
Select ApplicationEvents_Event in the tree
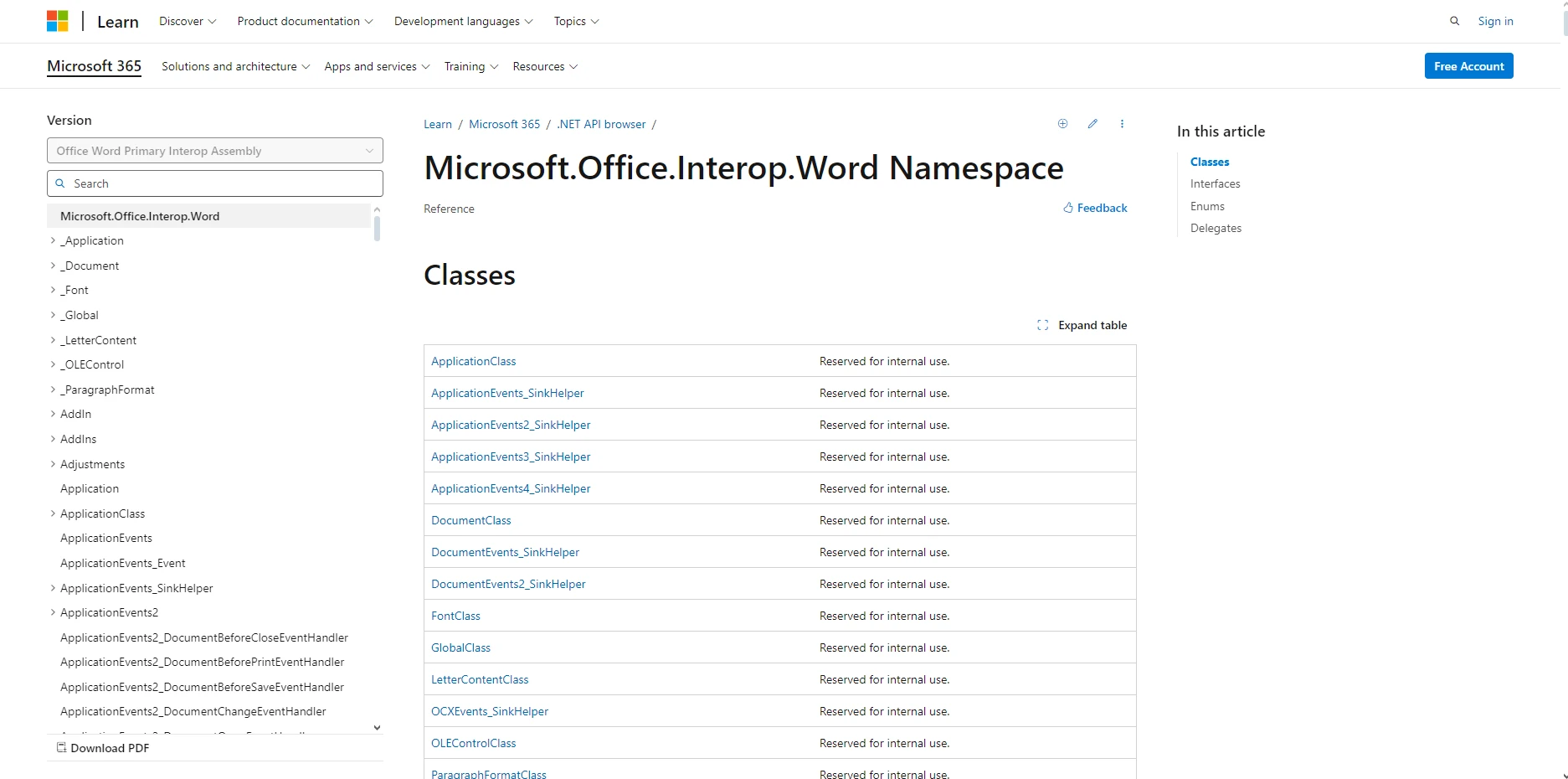point(122,563)
